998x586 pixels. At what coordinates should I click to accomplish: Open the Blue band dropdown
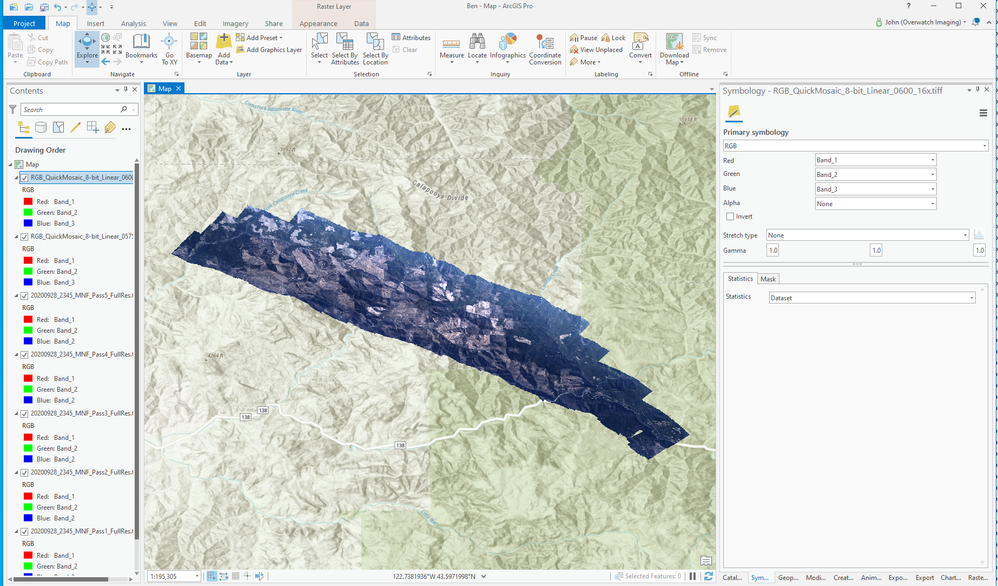click(875, 189)
